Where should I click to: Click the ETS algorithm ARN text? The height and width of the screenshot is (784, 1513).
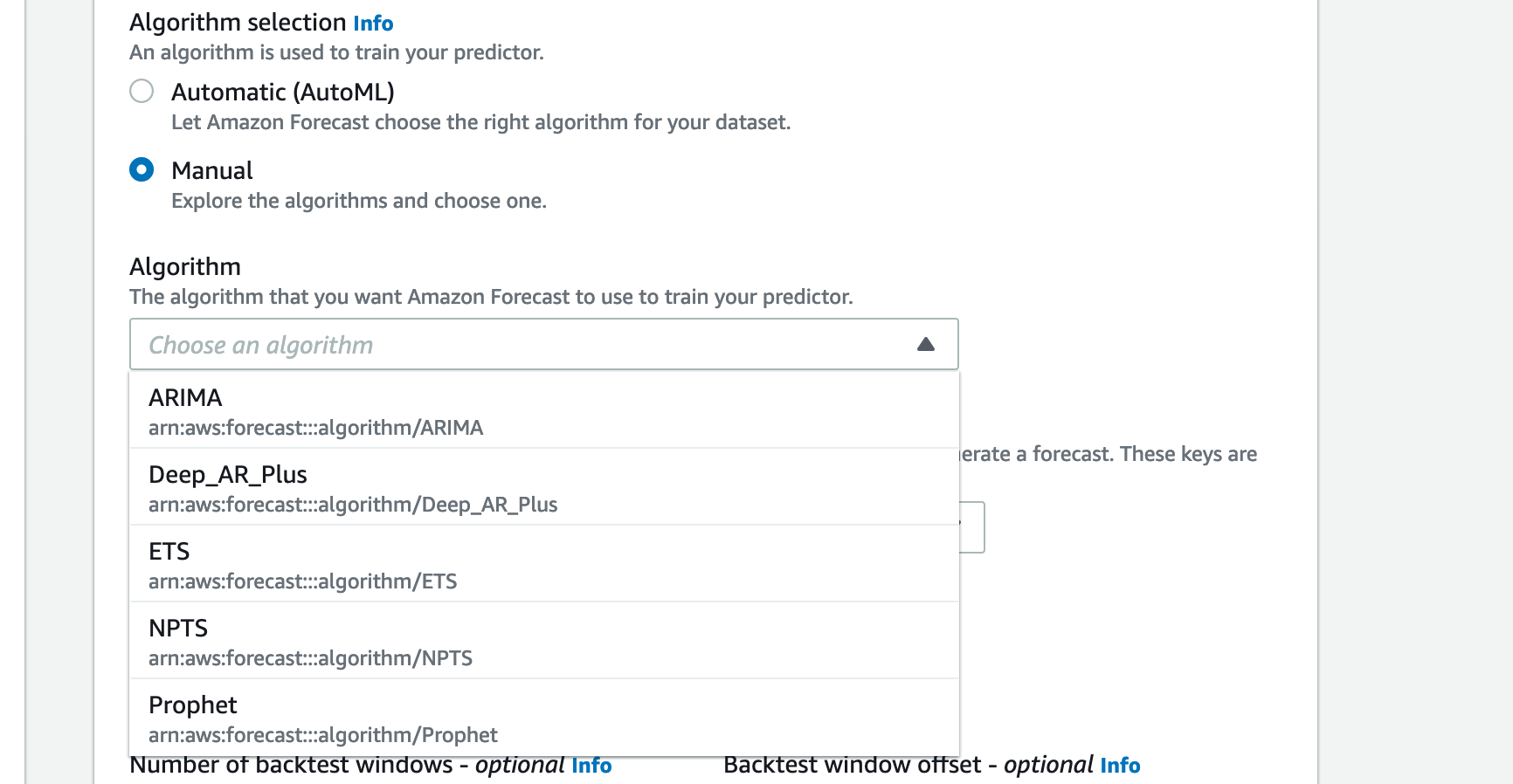[302, 581]
